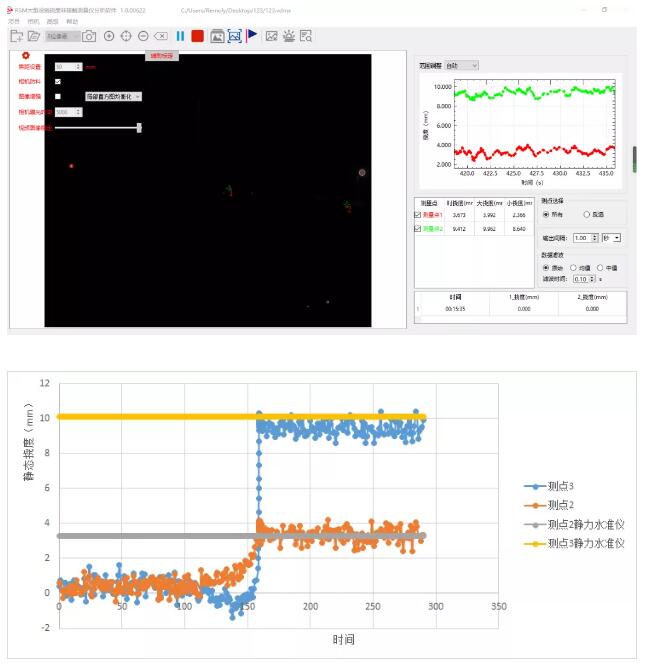Image resolution: width=646 pixels, height=666 pixels.
Task: Open the grayed combo box beside camera icon
Action: [62, 37]
